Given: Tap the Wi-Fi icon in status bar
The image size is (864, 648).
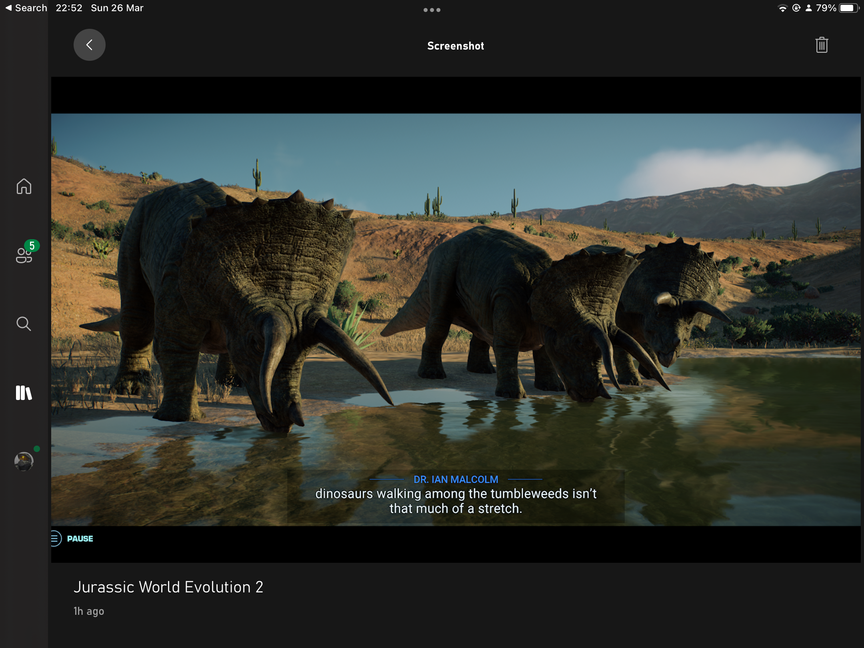Looking at the screenshot, I should 782,8.
